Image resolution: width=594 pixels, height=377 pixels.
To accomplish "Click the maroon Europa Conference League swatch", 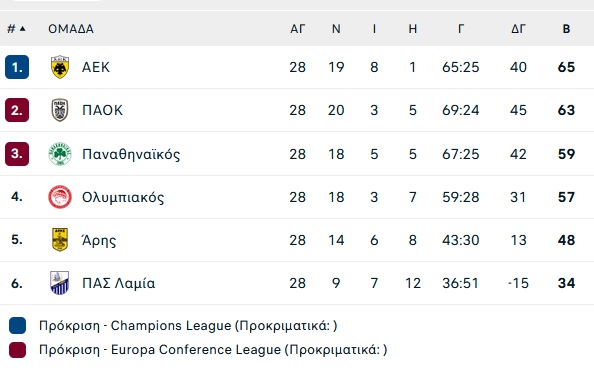I will click(x=17, y=350).
